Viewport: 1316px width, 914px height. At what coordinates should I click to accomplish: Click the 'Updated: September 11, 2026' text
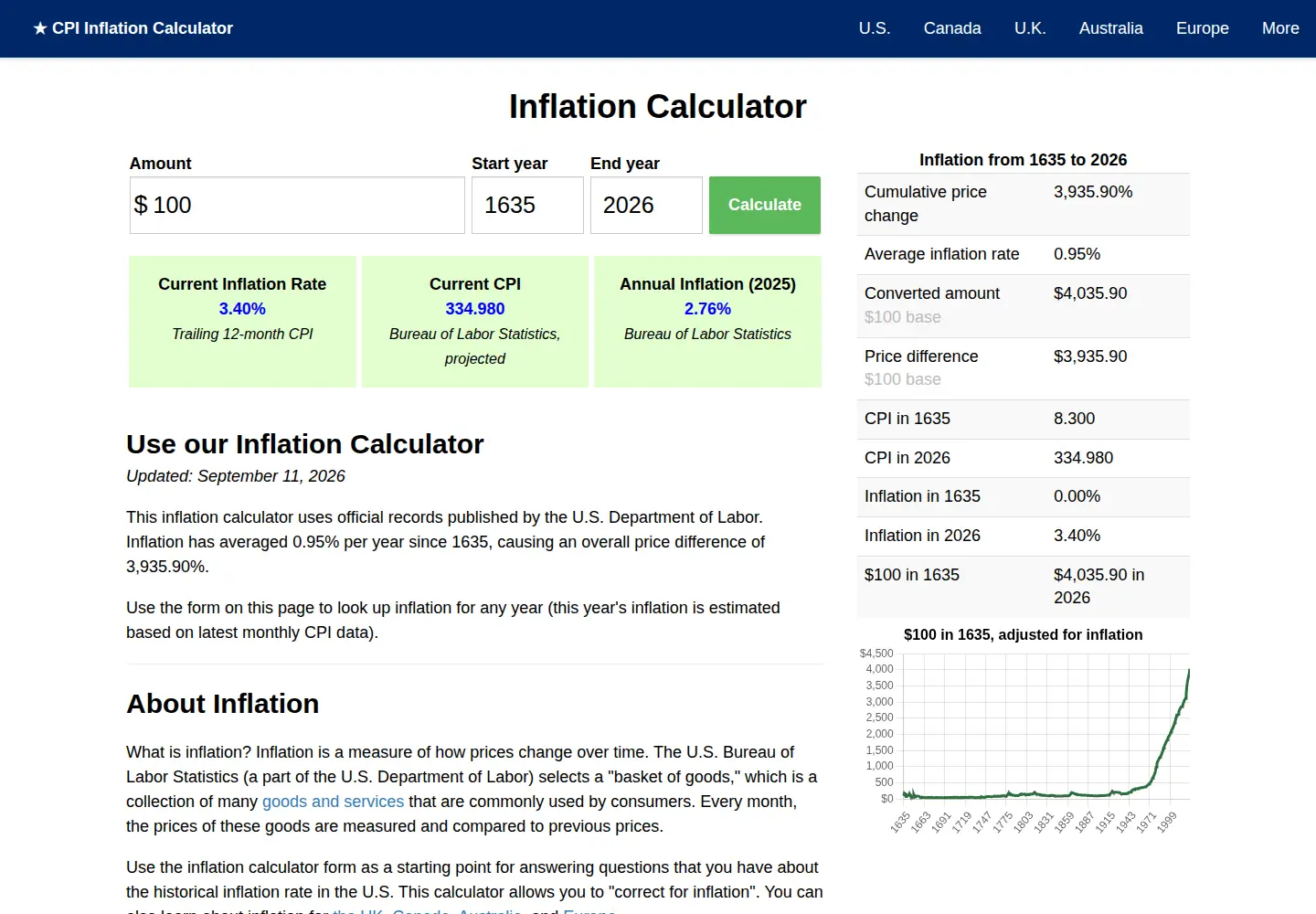[x=236, y=476]
